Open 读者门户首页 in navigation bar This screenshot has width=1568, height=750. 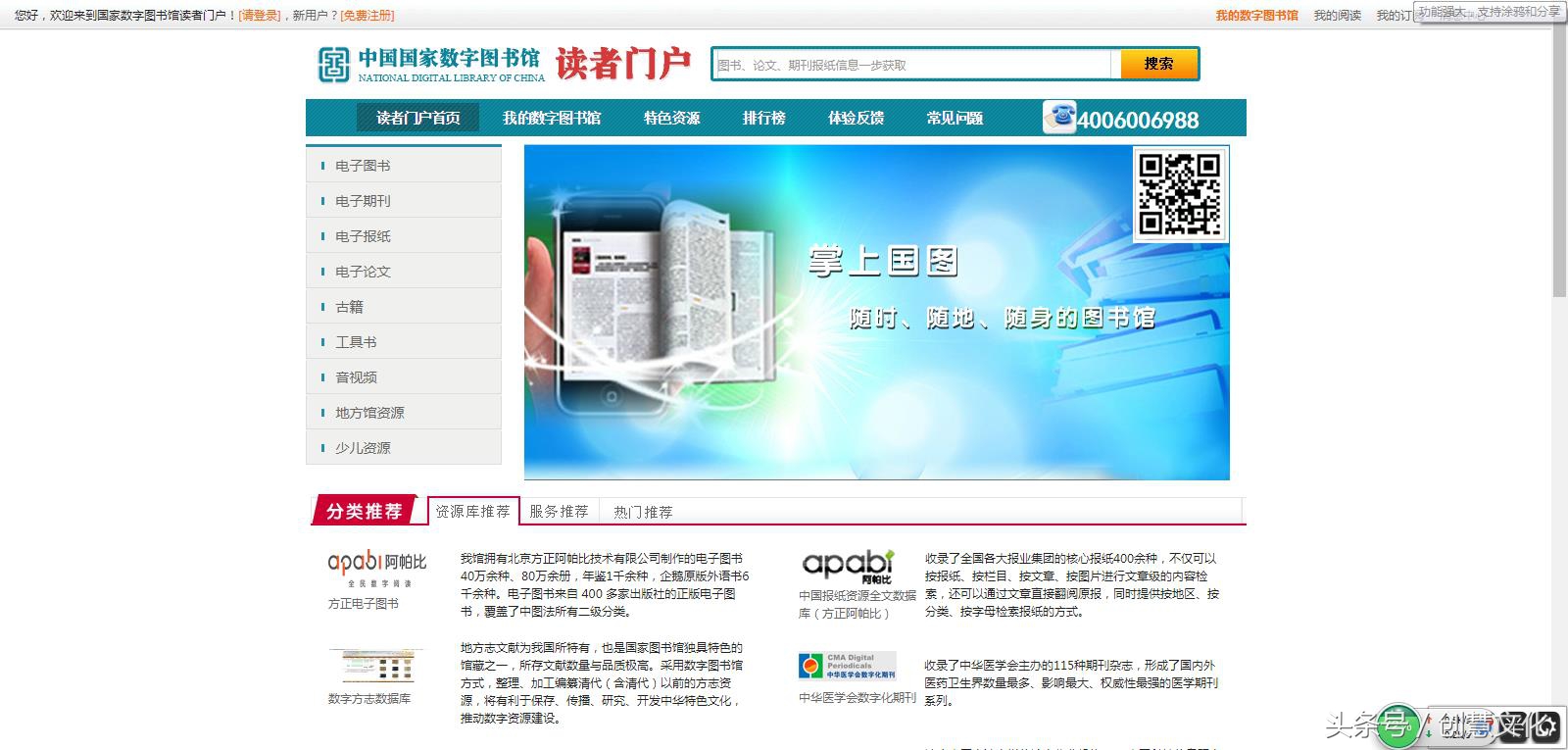click(418, 118)
